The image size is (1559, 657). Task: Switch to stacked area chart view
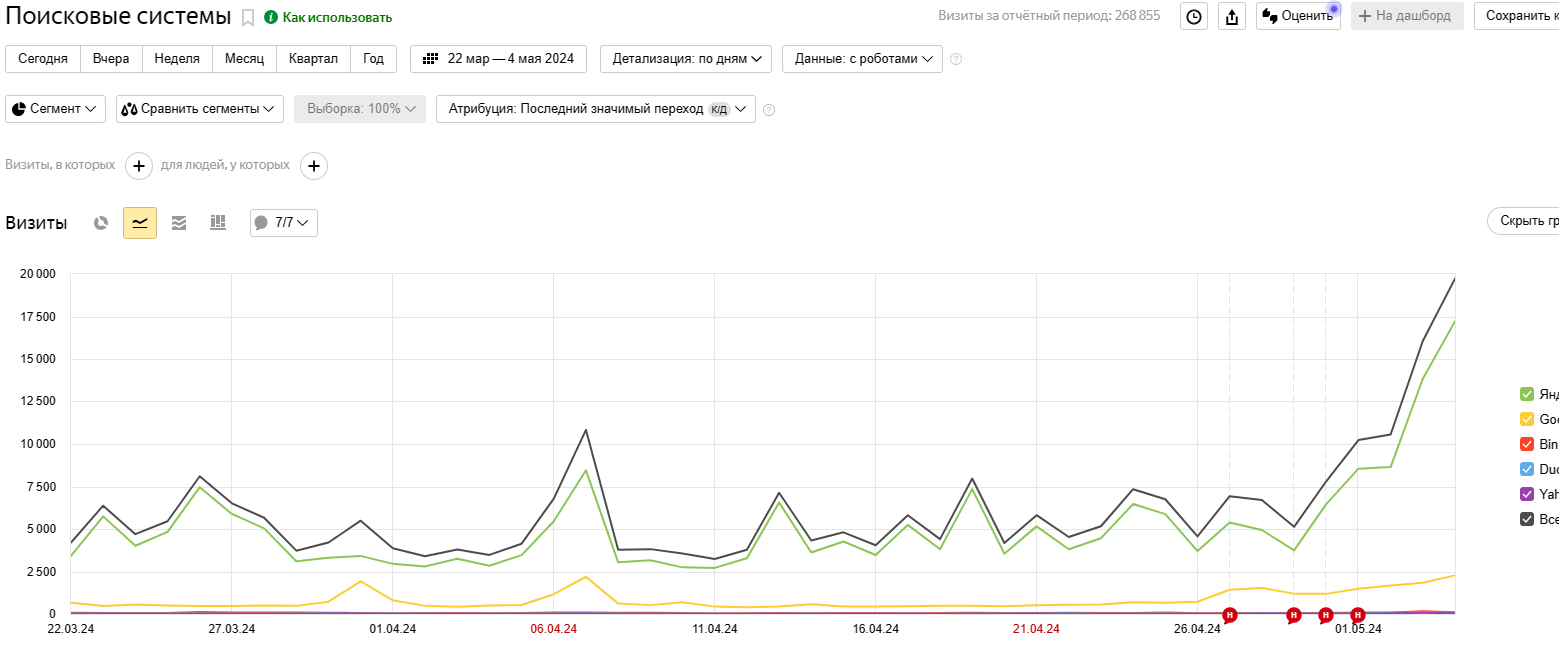click(179, 223)
